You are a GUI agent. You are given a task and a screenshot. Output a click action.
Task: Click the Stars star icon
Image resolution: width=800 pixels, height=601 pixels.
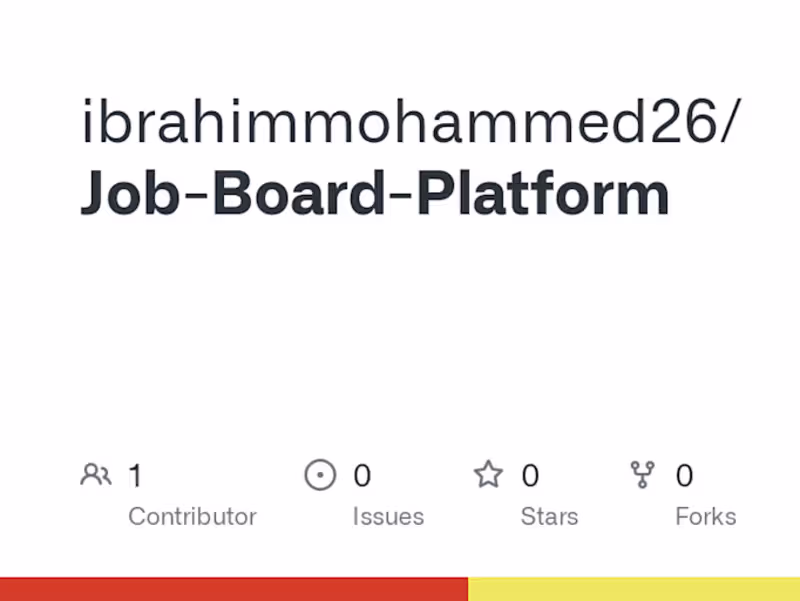point(488,475)
